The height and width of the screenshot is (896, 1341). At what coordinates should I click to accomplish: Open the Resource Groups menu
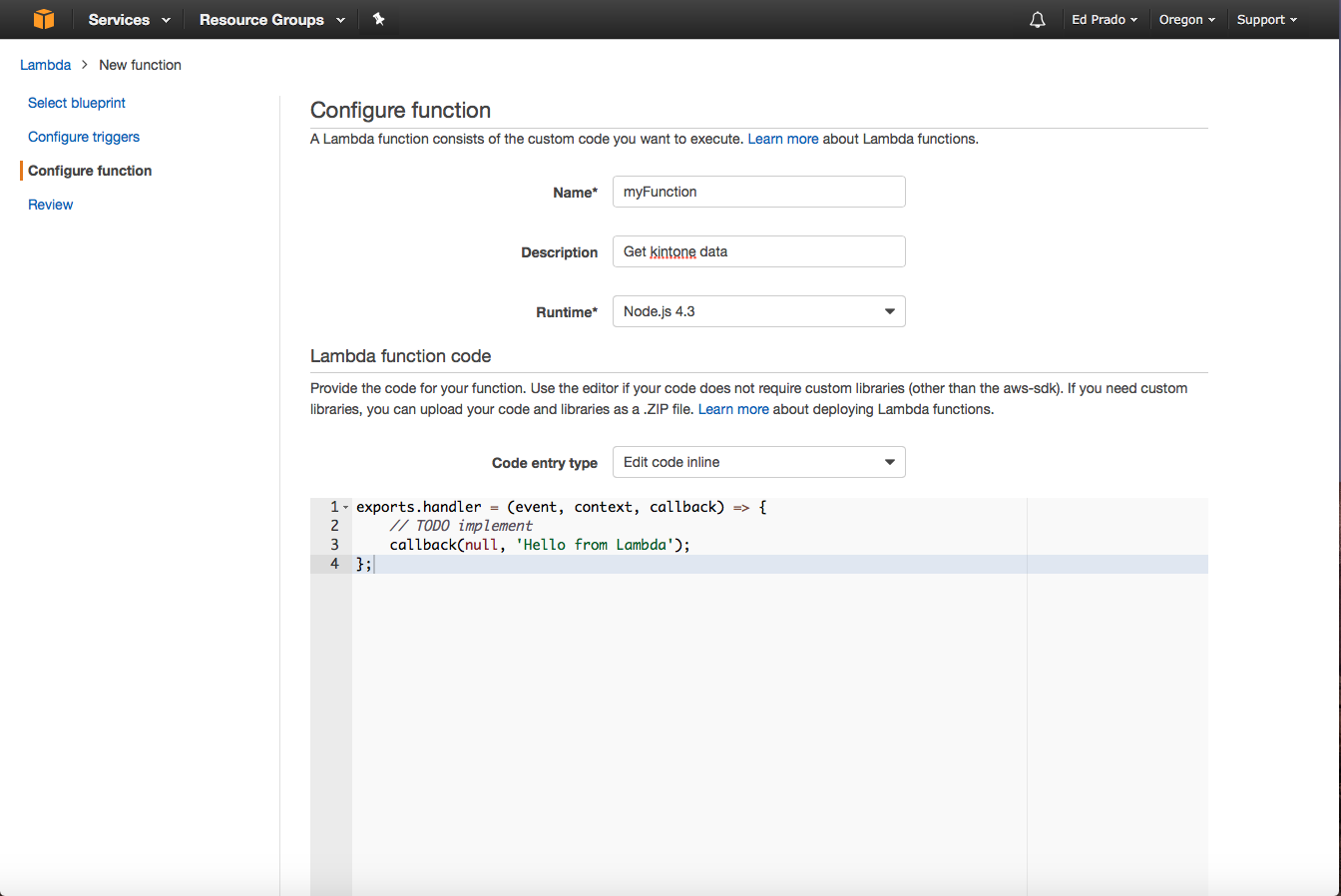pyautogui.click(x=271, y=20)
